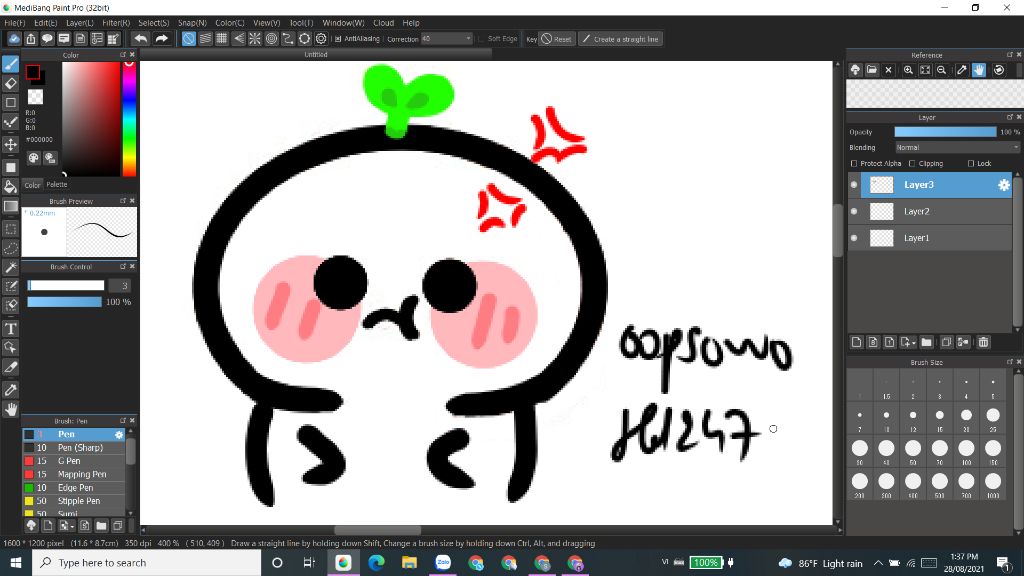Viewport: 1024px width, 576px height.
Task: Float the Brush Size panel popout icon
Action: (1010, 362)
